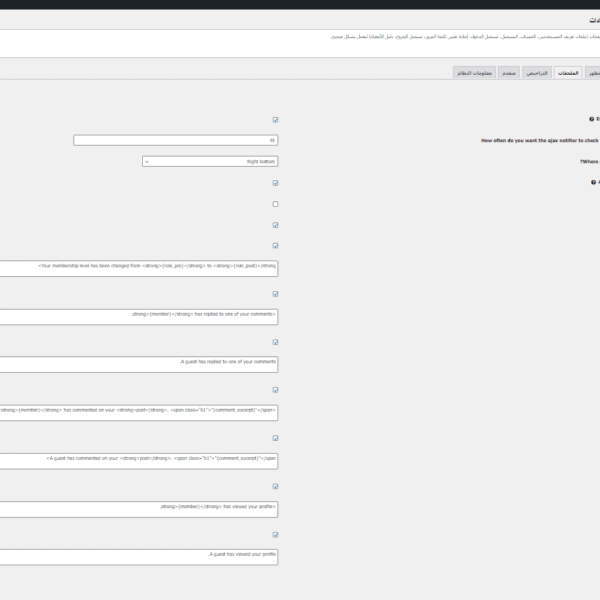600x600 pixels.
Task: Toggle checkbox above guest viewed your profile message
Action: (276, 535)
